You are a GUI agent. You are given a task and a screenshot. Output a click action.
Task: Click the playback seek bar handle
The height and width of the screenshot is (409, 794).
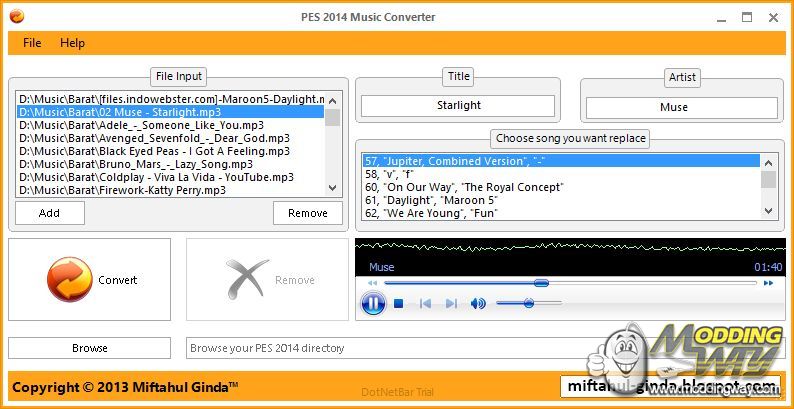click(541, 283)
